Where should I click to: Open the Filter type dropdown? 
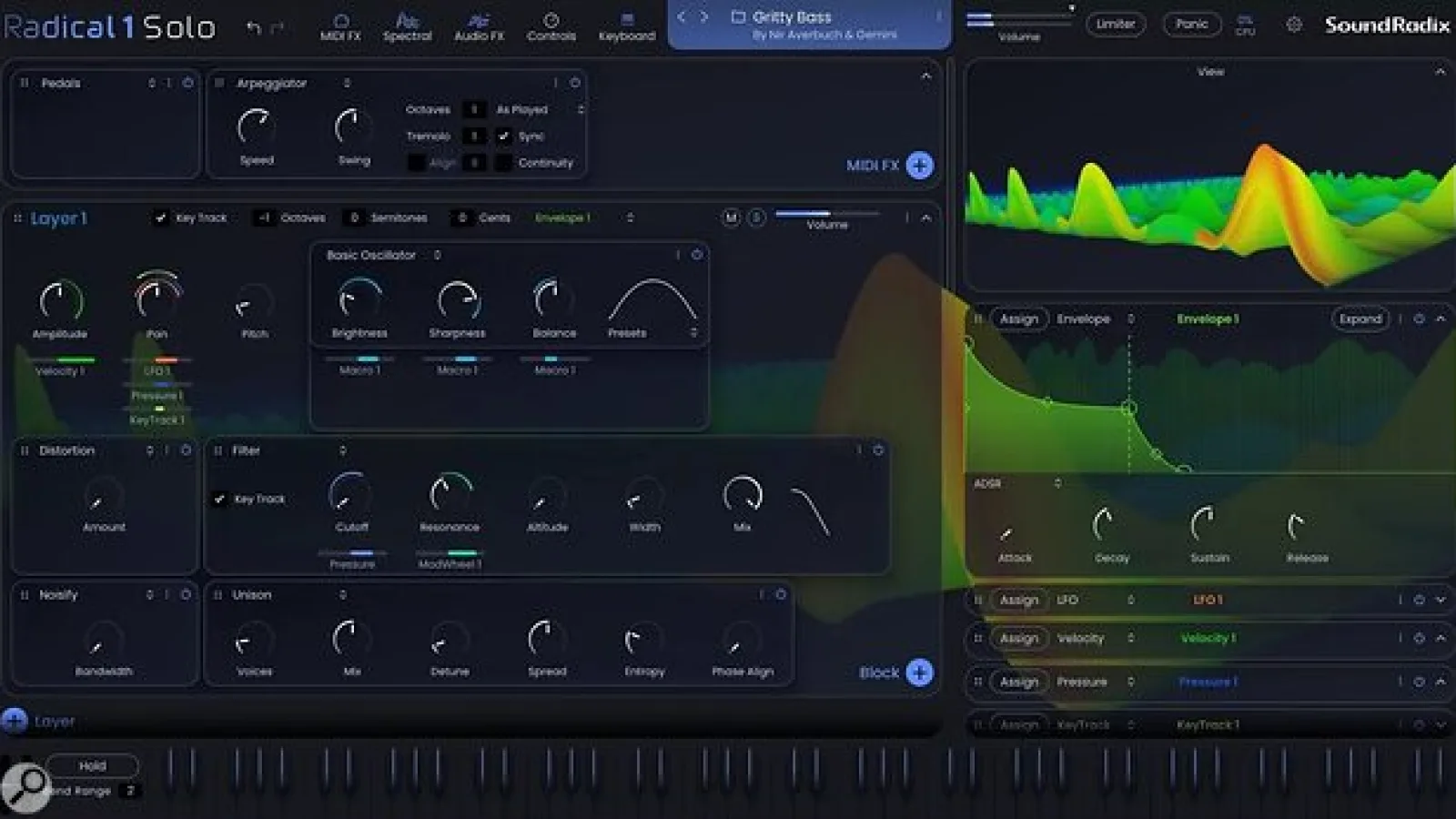click(342, 450)
